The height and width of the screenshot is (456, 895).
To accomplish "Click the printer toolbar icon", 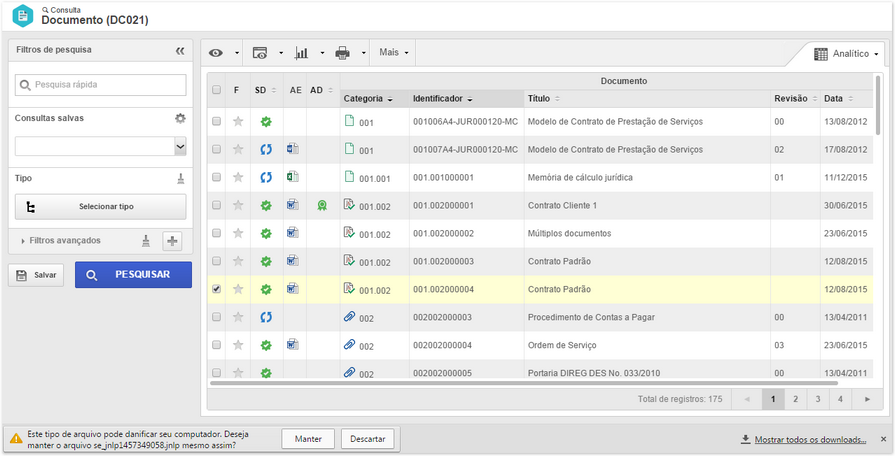I will pyautogui.click(x=342, y=53).
